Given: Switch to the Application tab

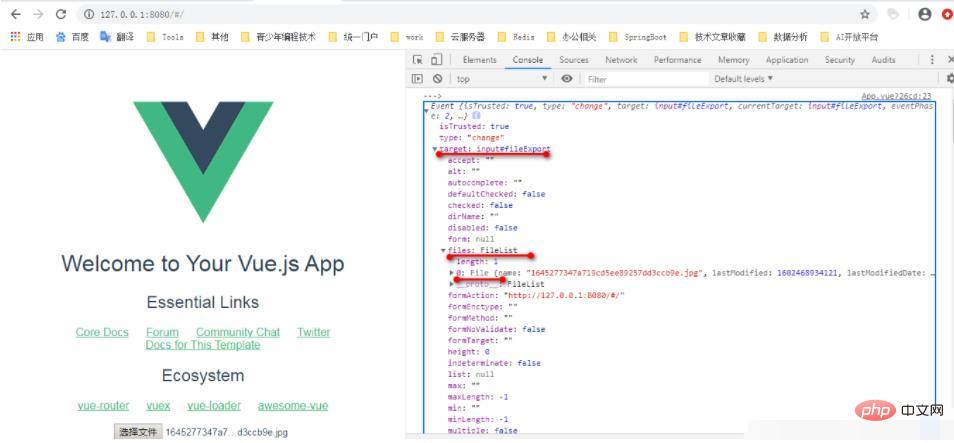Looking at the screenshot, I should 787,60.
